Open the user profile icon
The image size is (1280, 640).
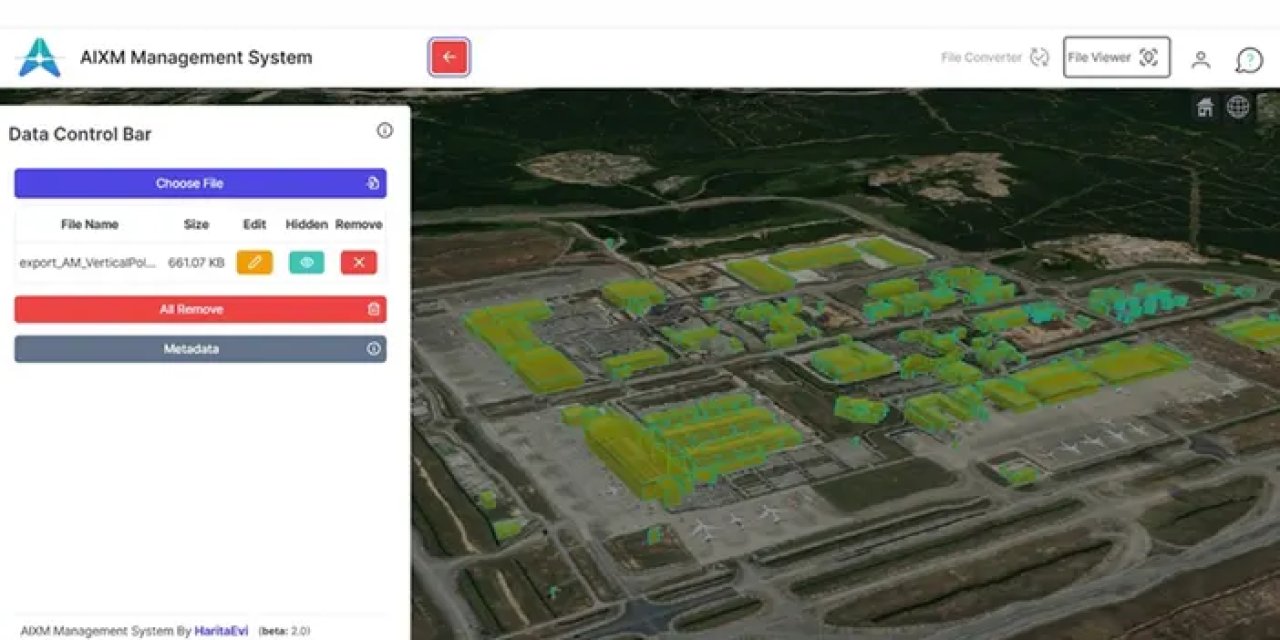coord(1200,60)
